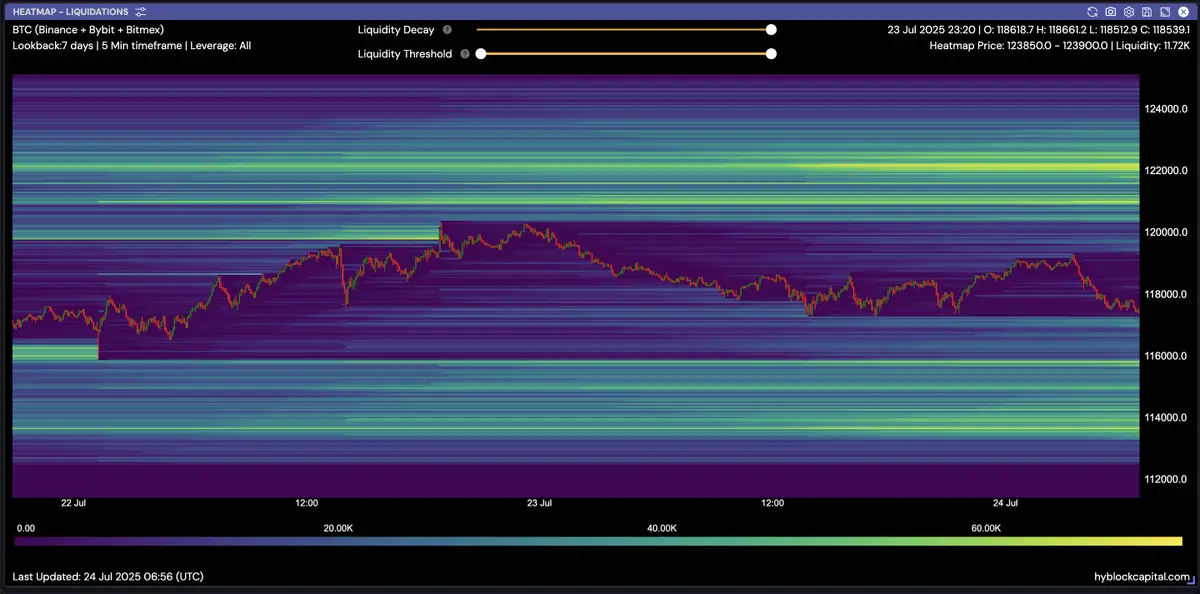Click the HEATMAP - LIQUIDATIONS title
This screenshot has height=594, width=1200.
70,12
